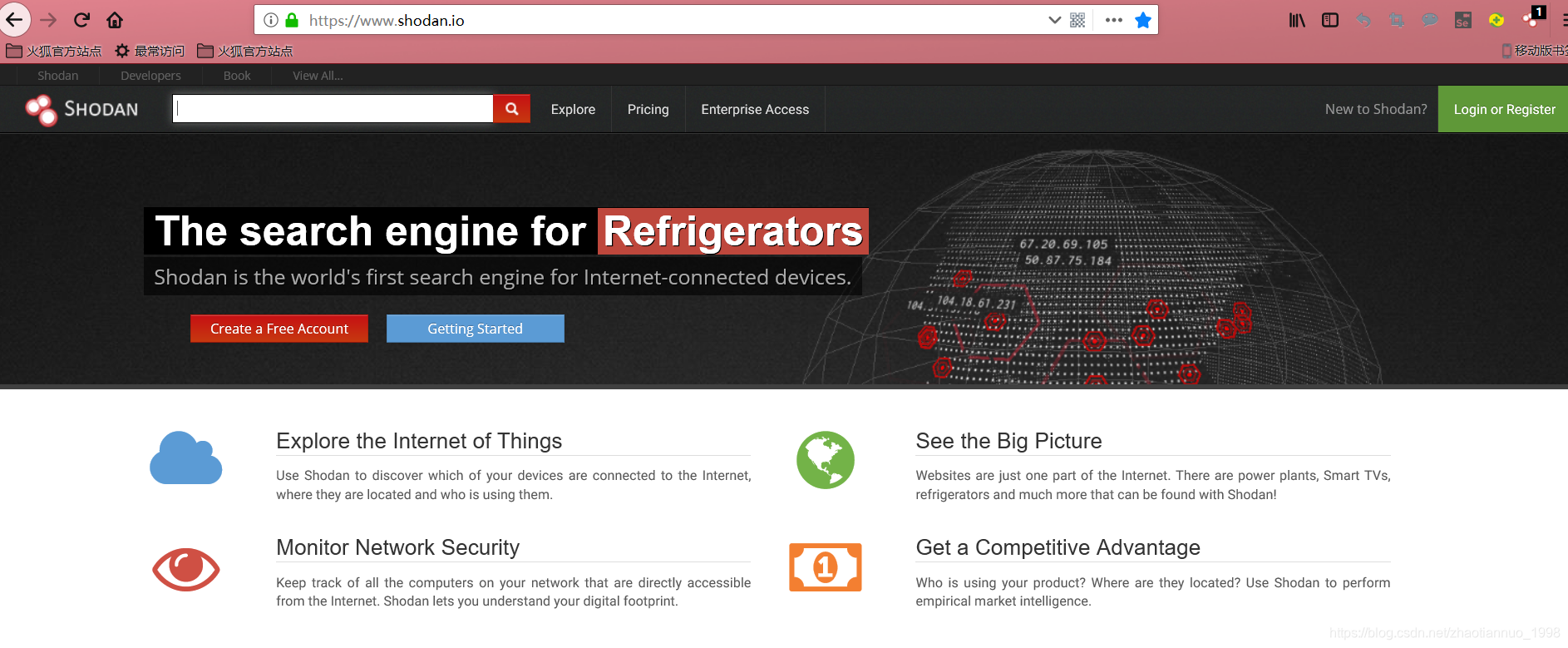Open the chat bubble toolbar icon
The height and width of the screenshot is (648, 1568).
tap(1430, 20)
